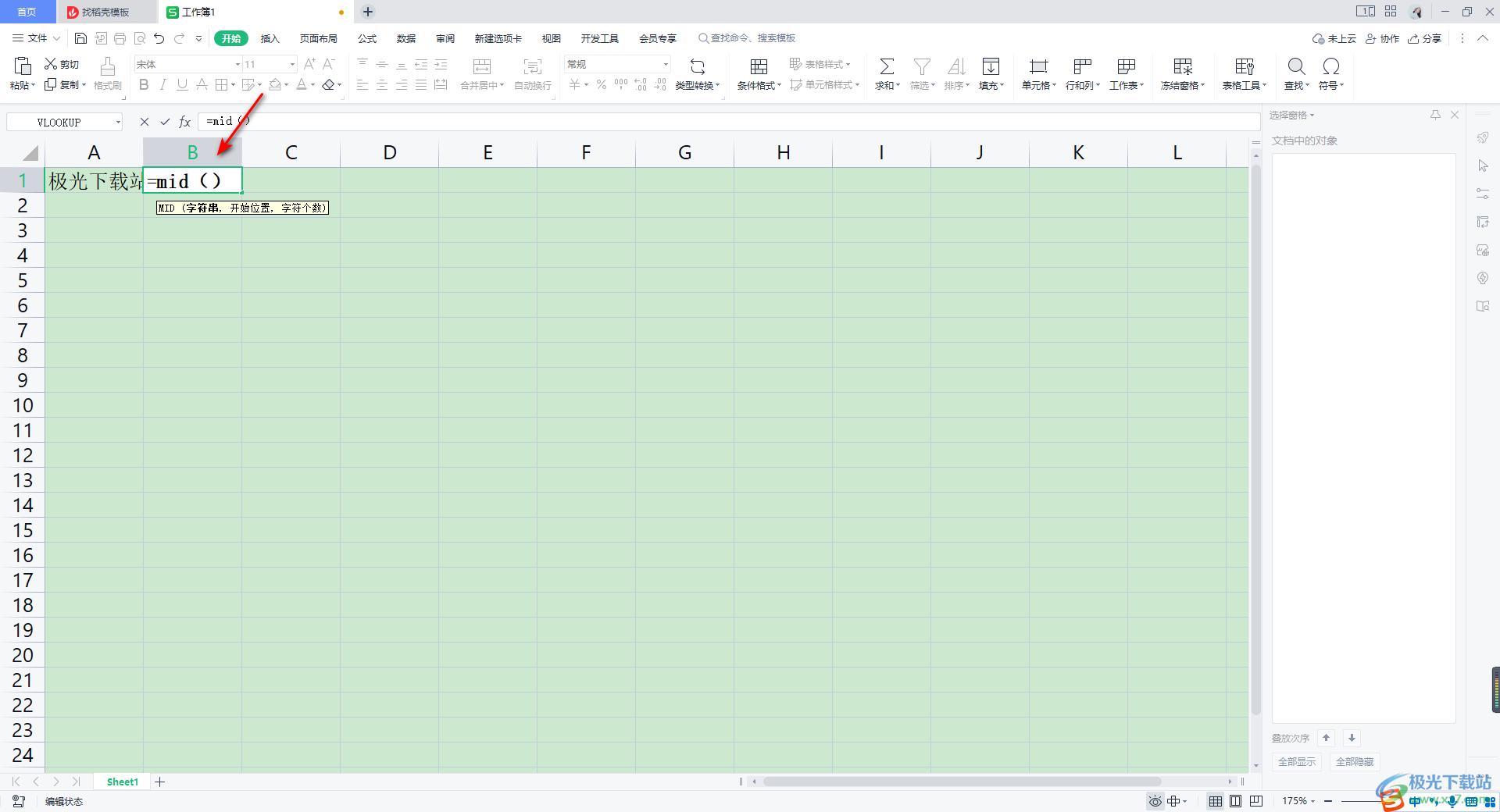This screenshot has height=812, width=1500.
Task: Click in the formula bar input
Action: (729, 122)
